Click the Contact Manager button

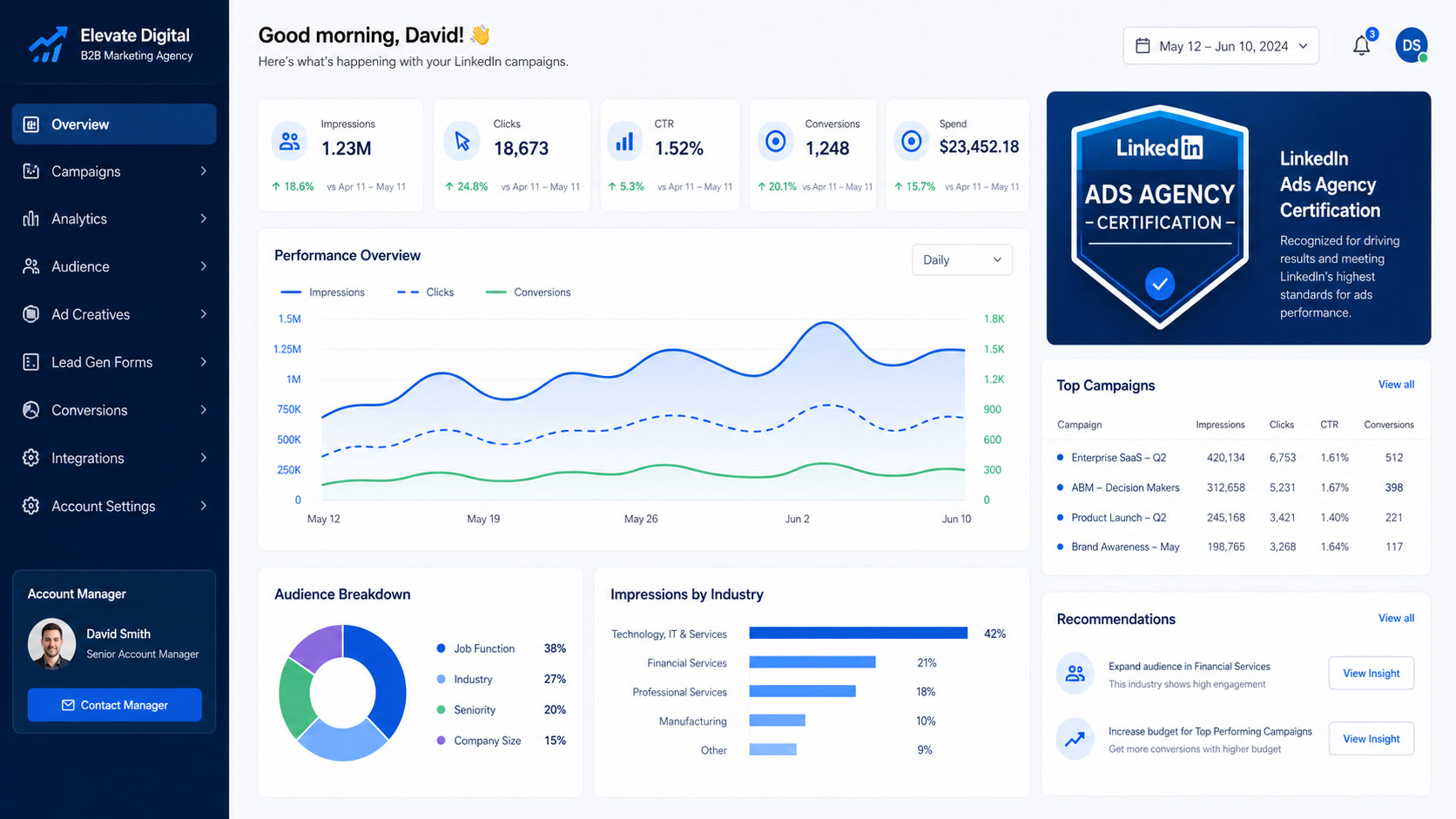114,705
